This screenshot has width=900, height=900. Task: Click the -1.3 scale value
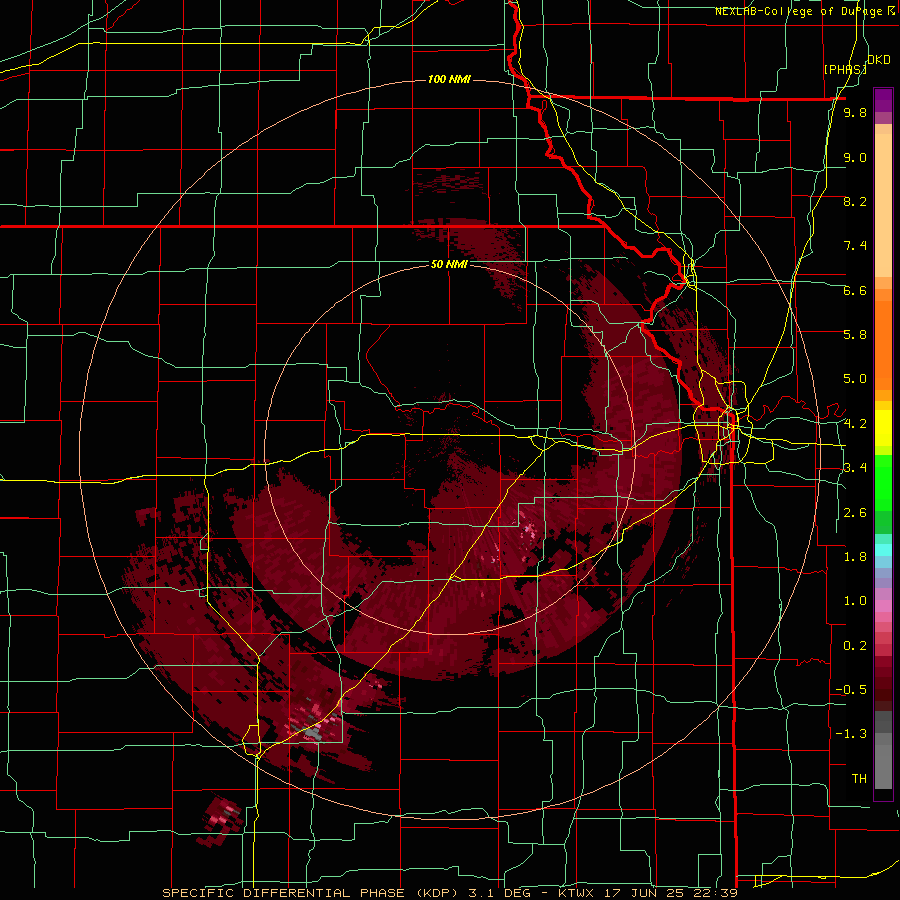pyautogui.click(x=851, y=734)
